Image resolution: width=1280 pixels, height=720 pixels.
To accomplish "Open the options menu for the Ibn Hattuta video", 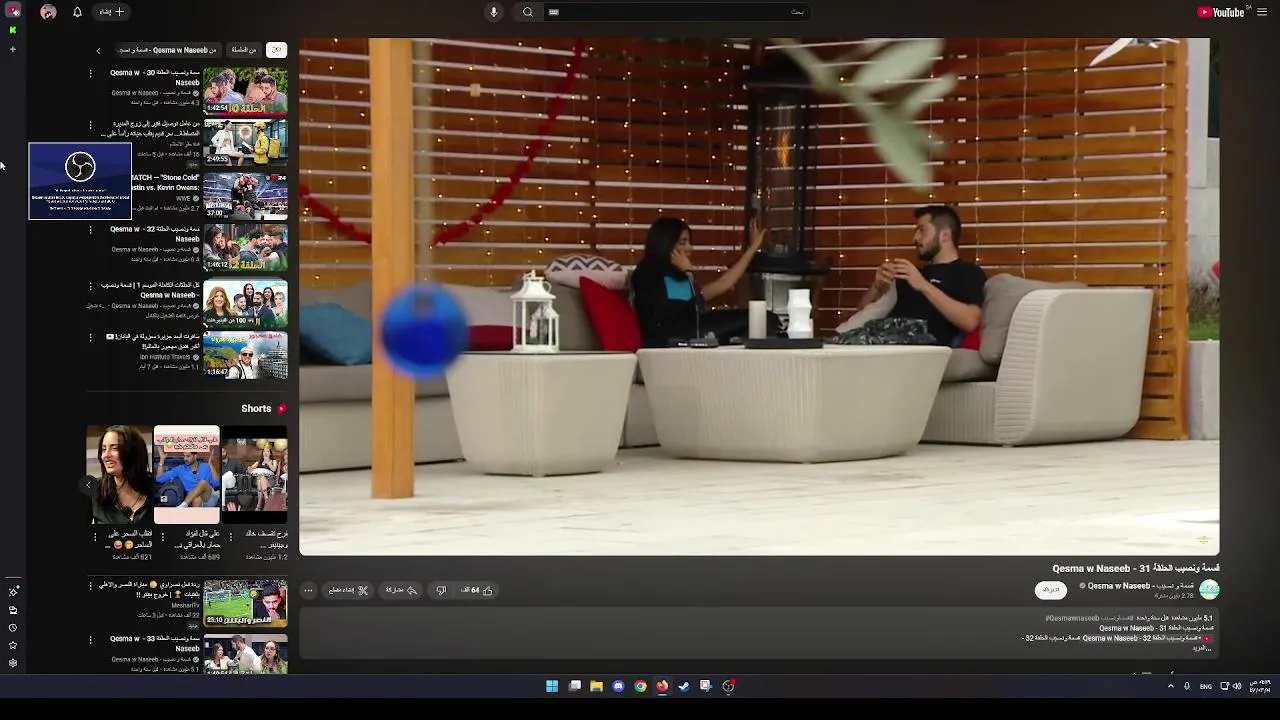I will click(x=90, y=338).
